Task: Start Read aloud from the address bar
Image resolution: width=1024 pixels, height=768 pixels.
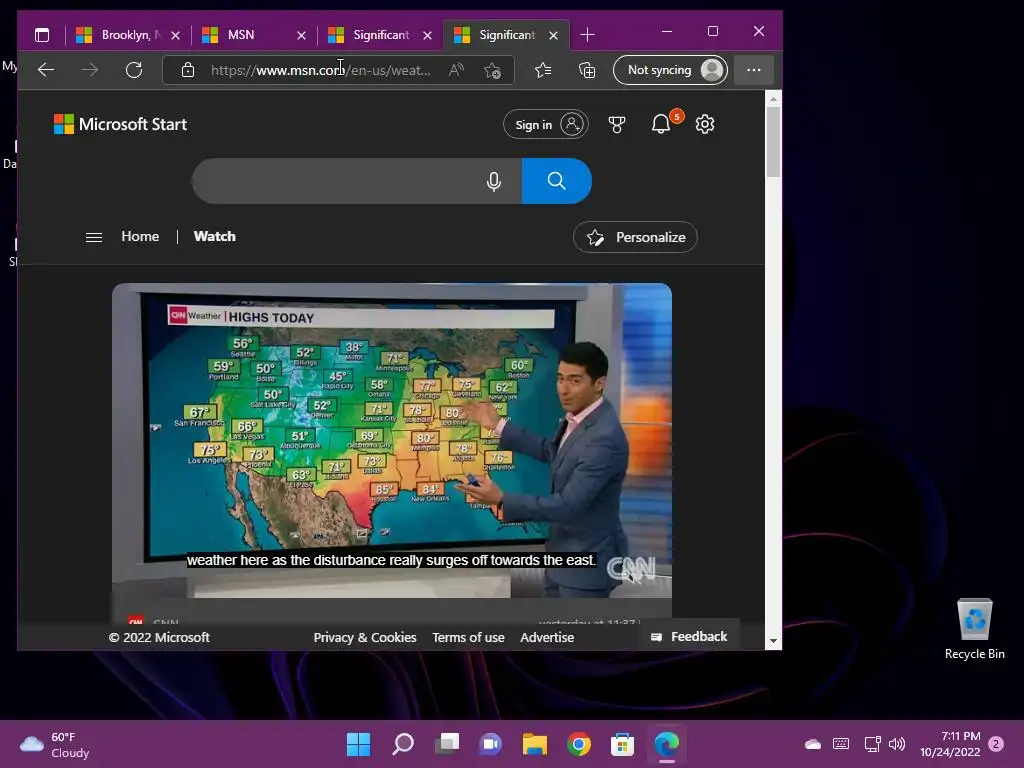Action: pos(456,70)
